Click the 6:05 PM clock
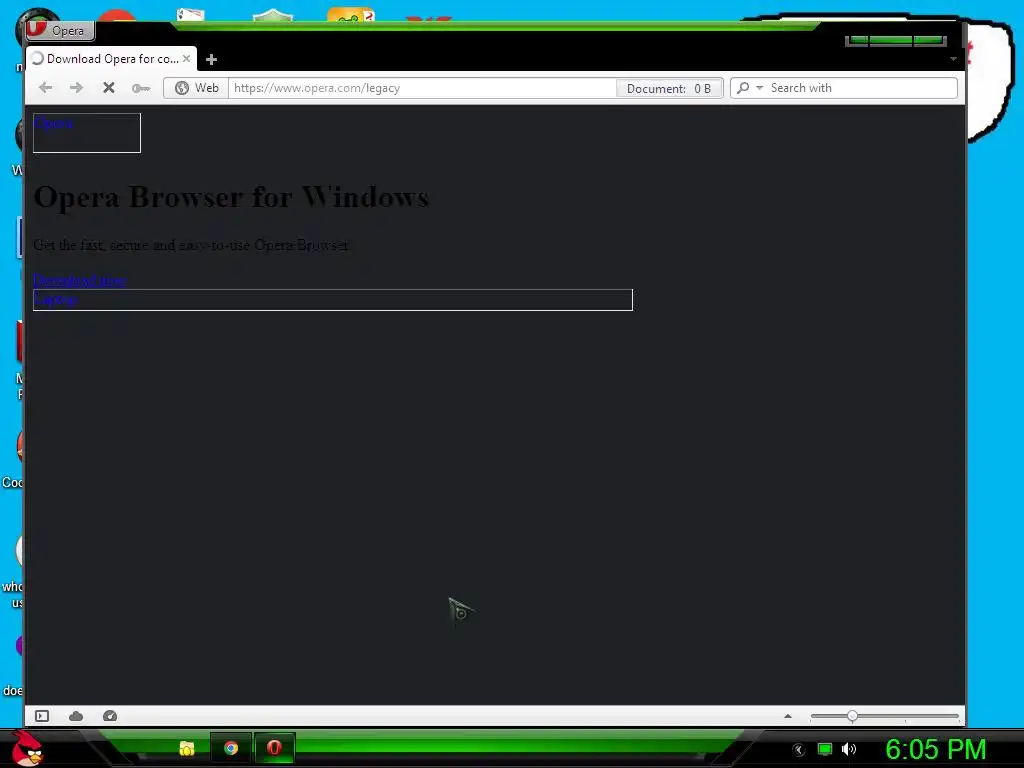Screen dimensions: 1024x768 (x=935, y=749)
